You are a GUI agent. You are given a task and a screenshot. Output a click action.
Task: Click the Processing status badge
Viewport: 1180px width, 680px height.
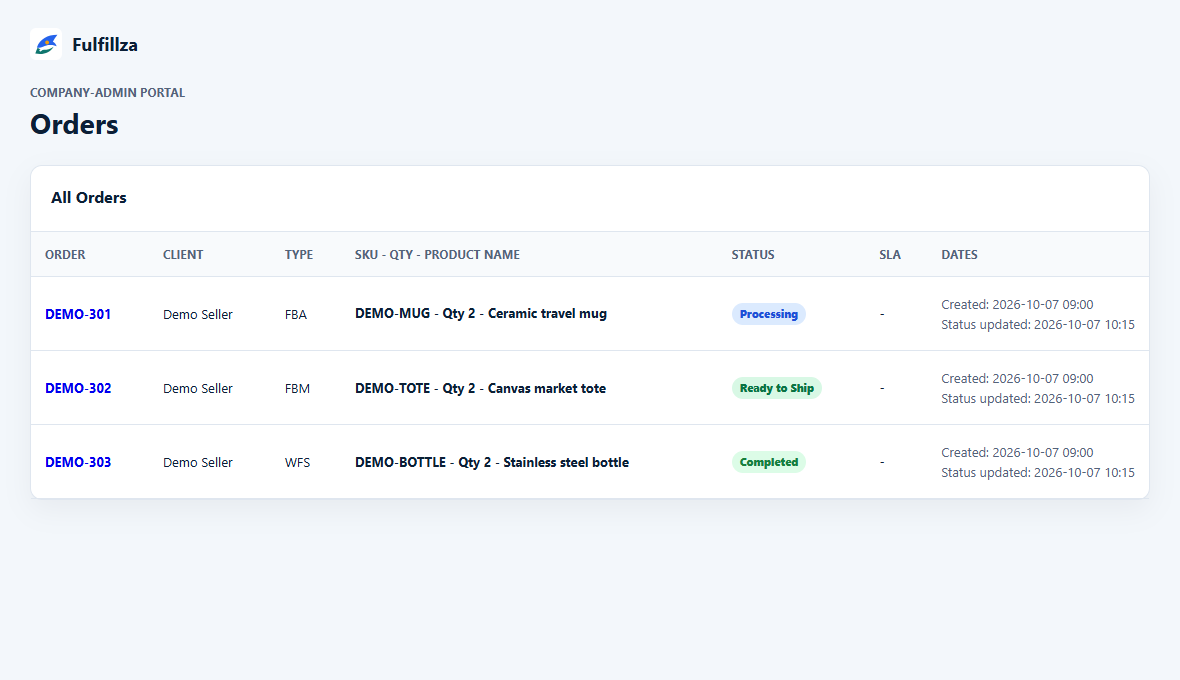pos(768,314)
